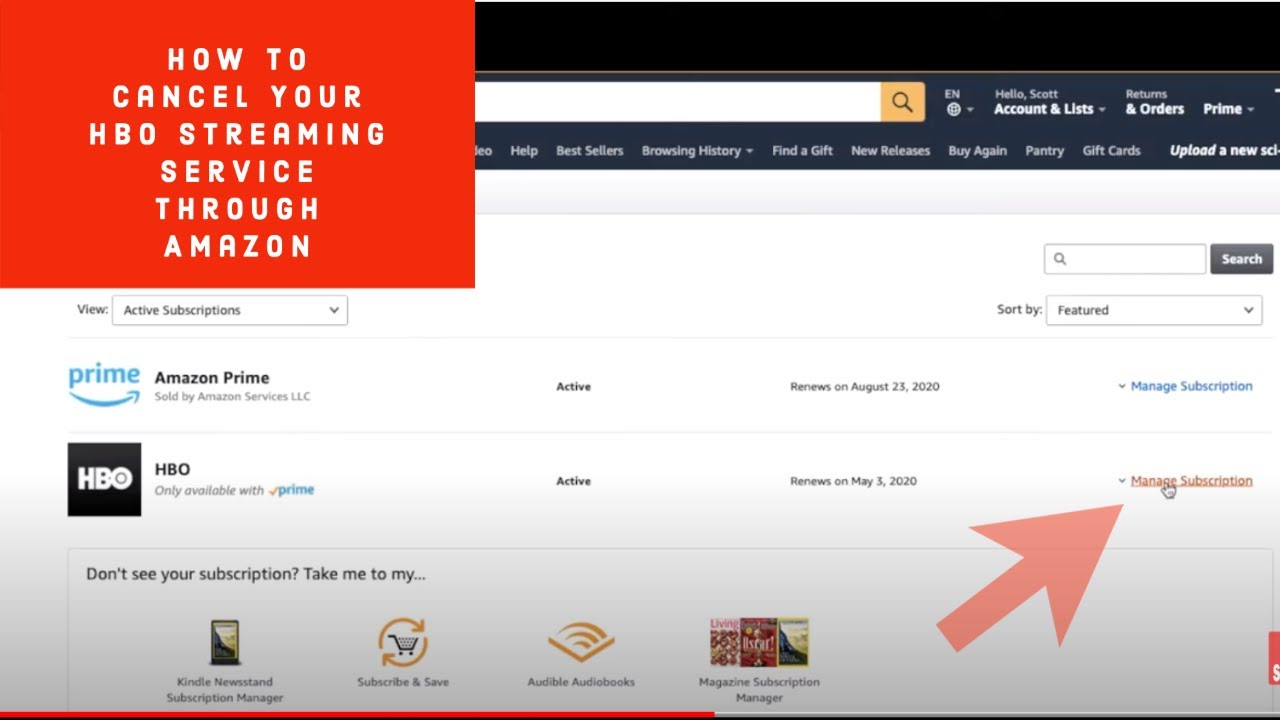Click into the main Amazon search bar
Image resolution: width=1280 pixels, height=720 pixels.
678,102
